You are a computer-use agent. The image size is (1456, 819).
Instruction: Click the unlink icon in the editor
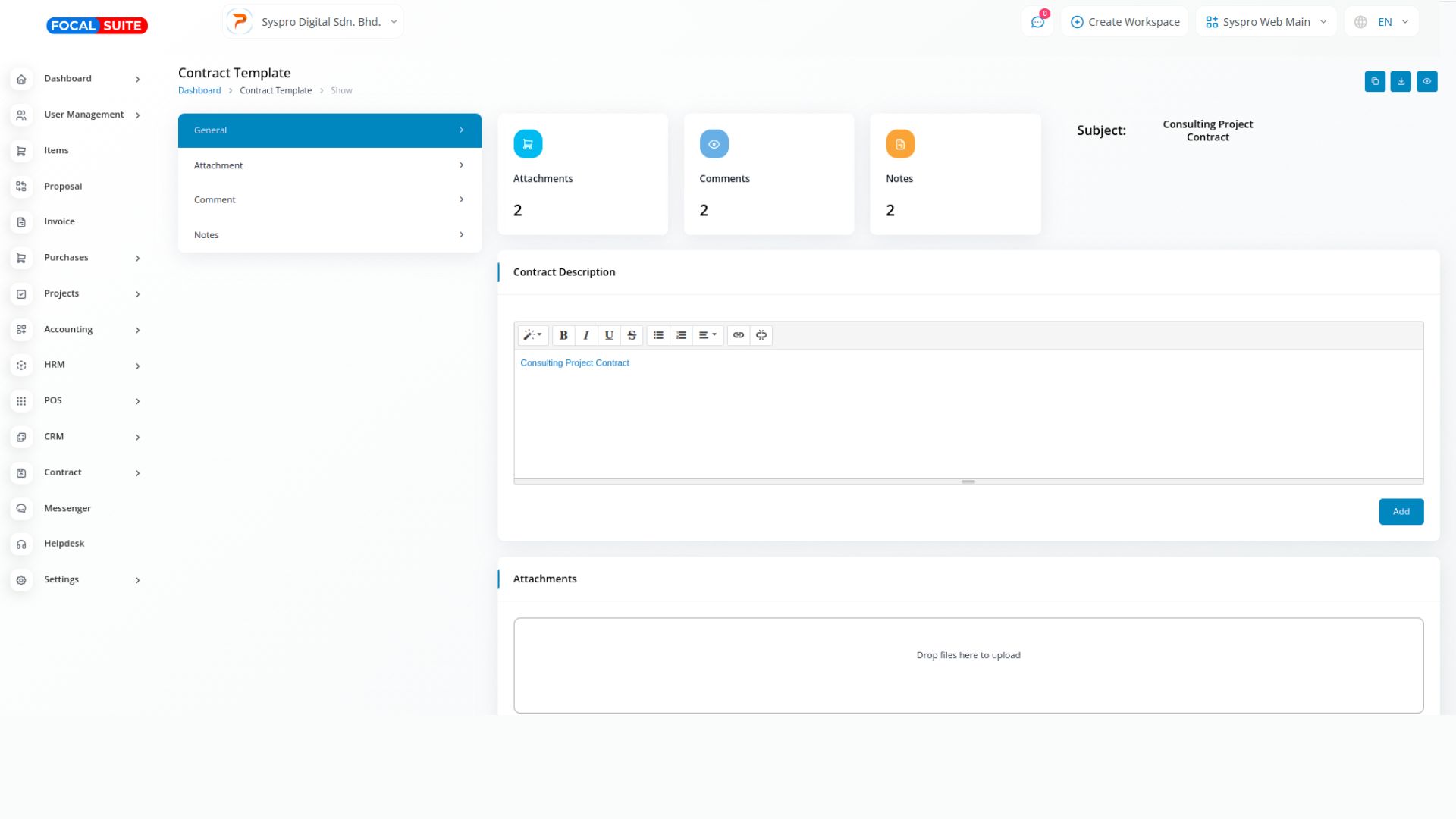(761, 335)
